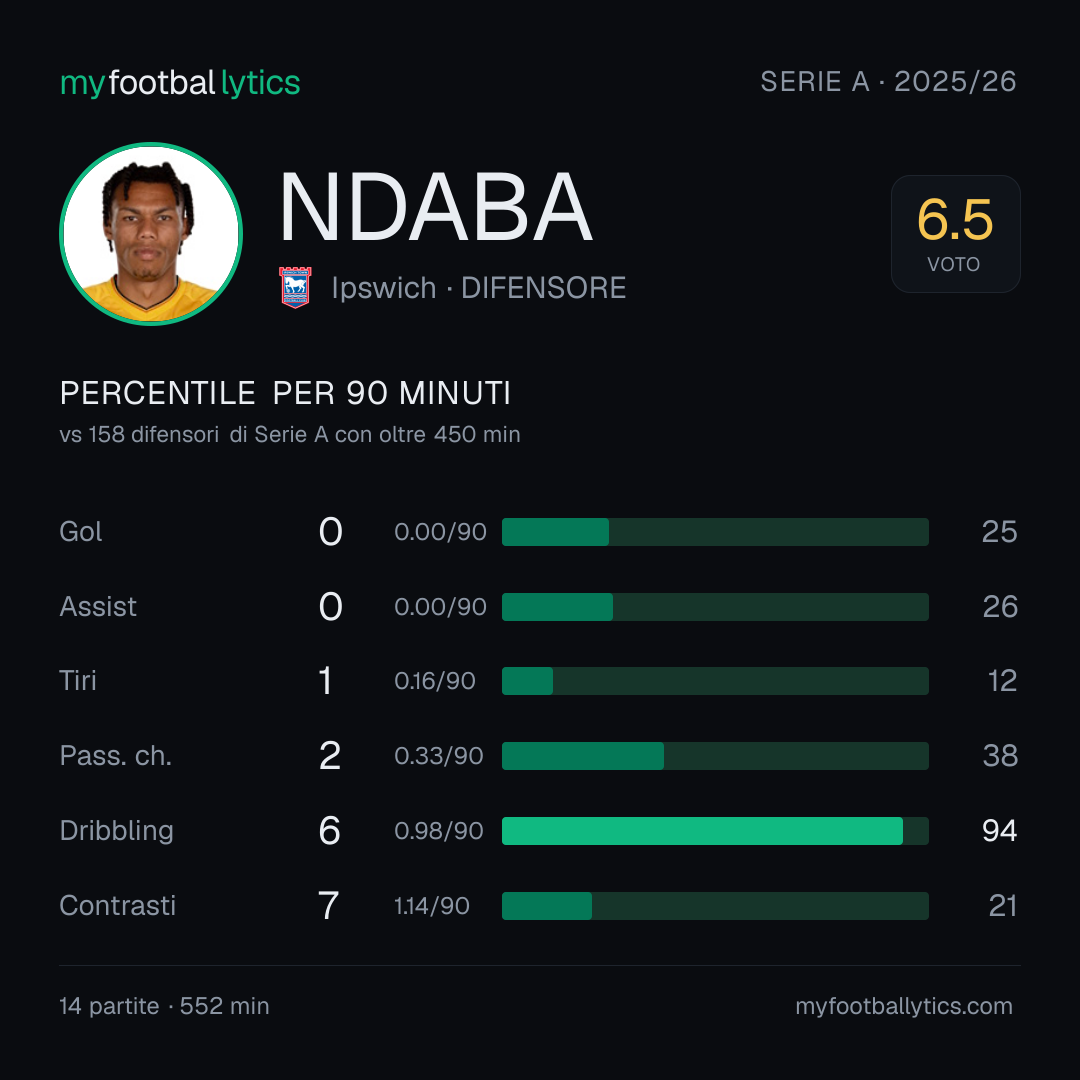The image size is (1080, 1080).
Task: Click the Ipswich · DIFENSORE text
Action: pos(479,288)
